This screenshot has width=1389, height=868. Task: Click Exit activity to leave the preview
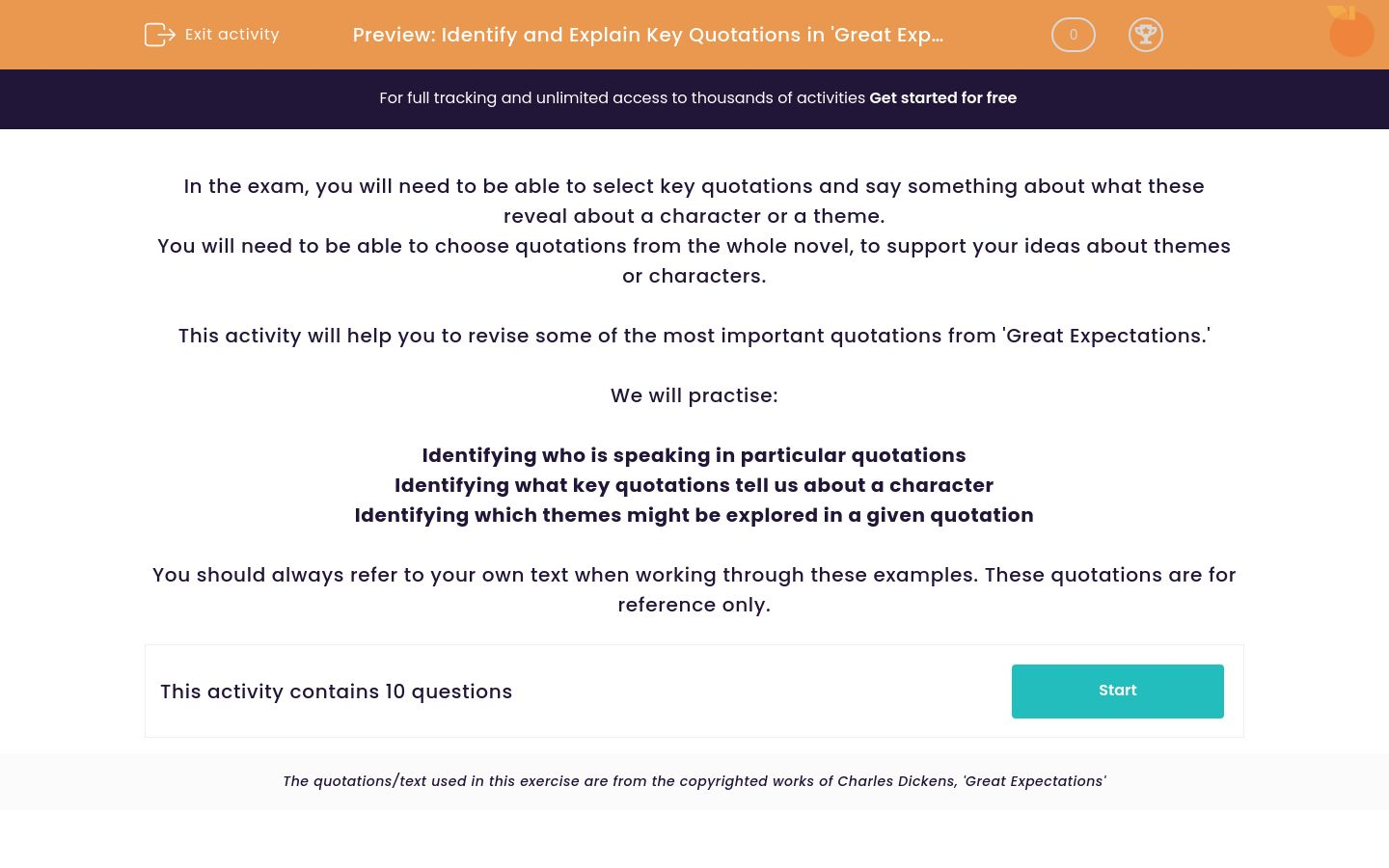click(231, 34)
